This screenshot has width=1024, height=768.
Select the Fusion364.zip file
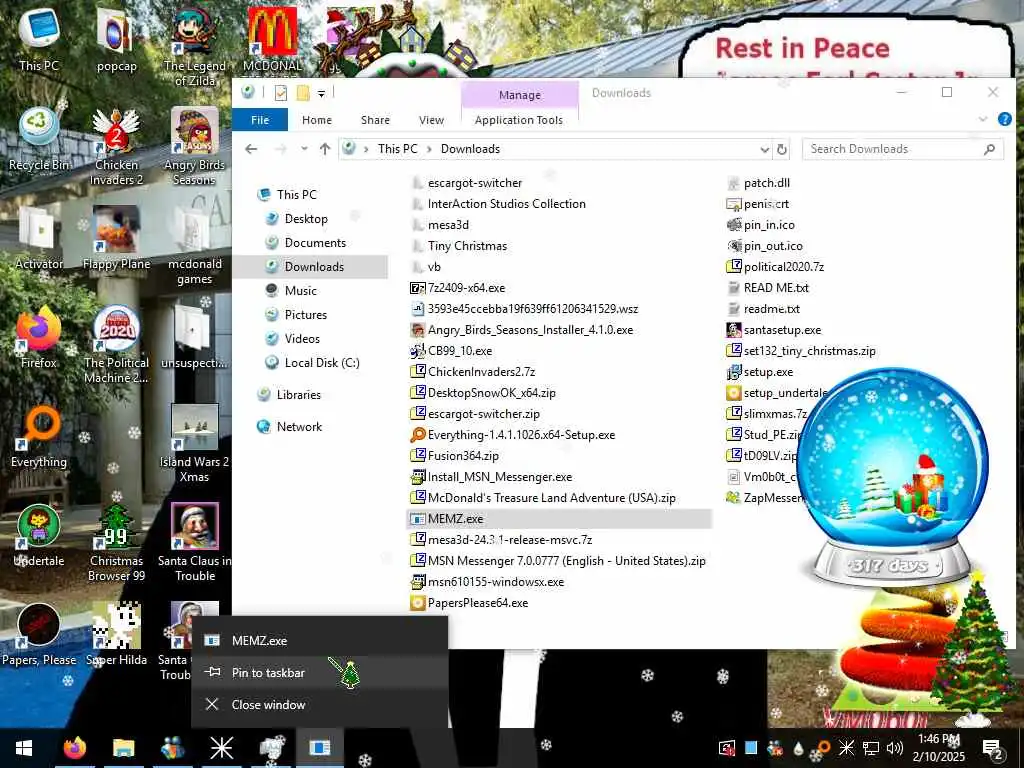pyautogui.click(x=463, y=456)
